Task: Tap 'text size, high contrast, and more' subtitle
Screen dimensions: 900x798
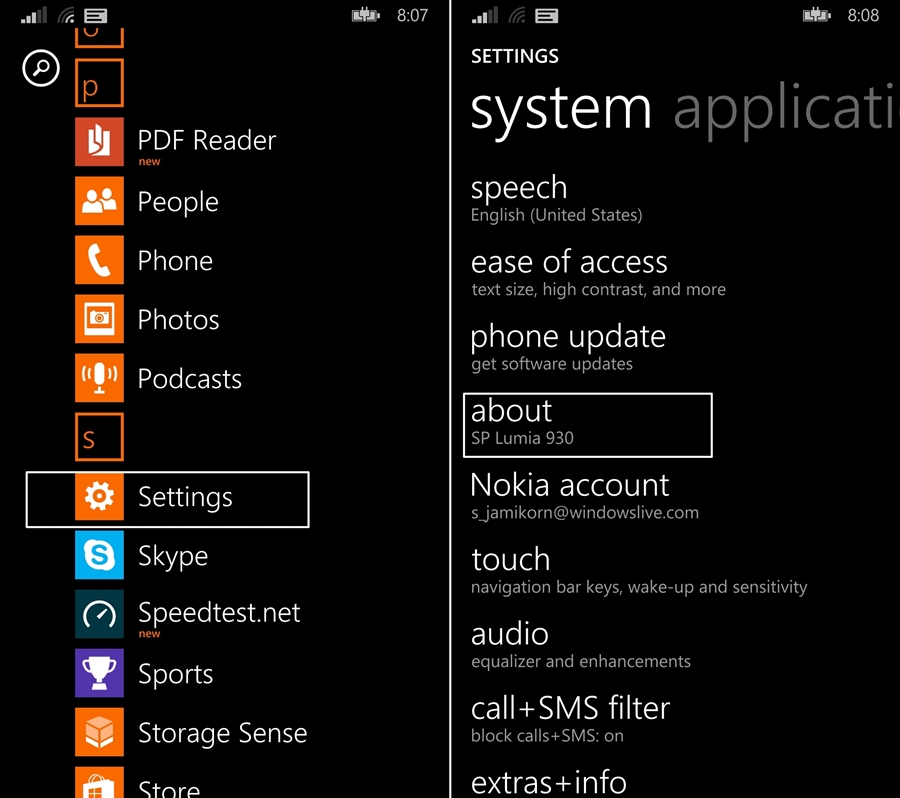Action: [598, 289]
